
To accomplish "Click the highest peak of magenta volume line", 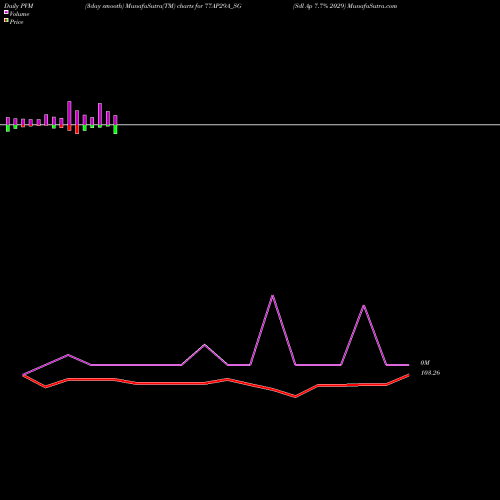I will tap(273, 296).
